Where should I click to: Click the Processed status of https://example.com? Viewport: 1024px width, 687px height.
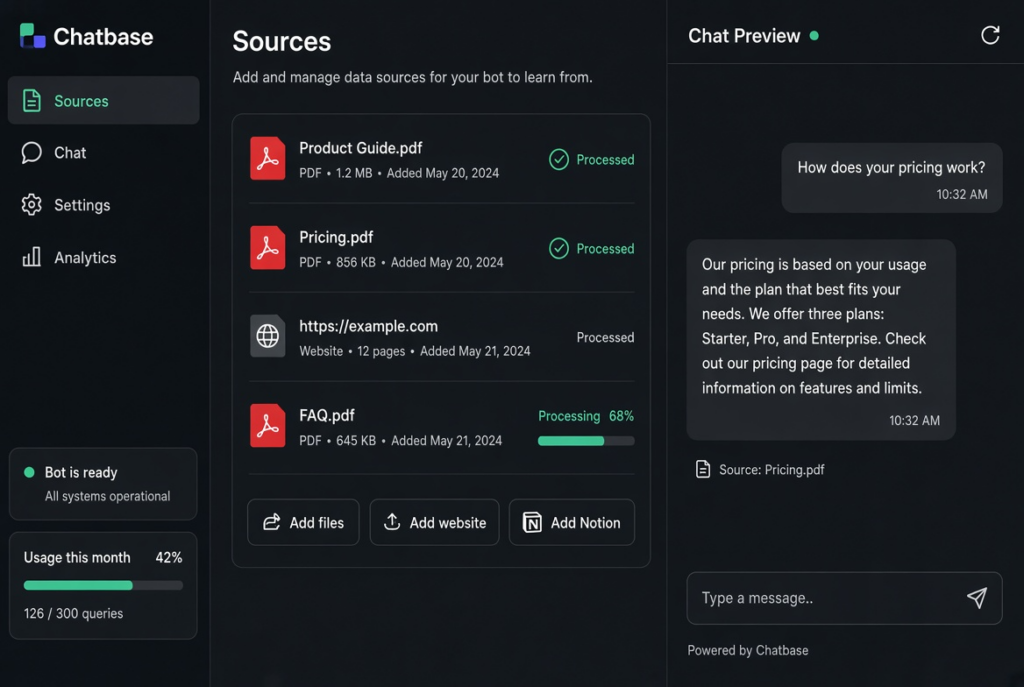605,337
